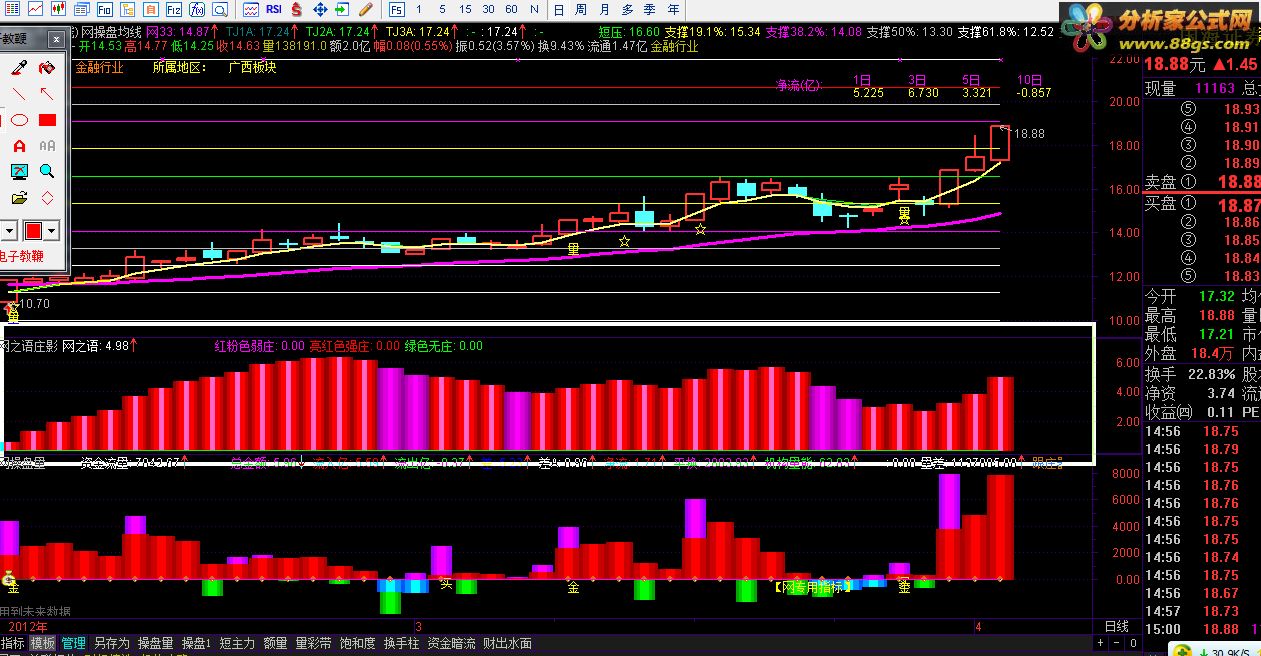This screenshot has width=1261, height=656.
Task: Expand the red color swatch dropdown arrow
Action: (51, 230)
